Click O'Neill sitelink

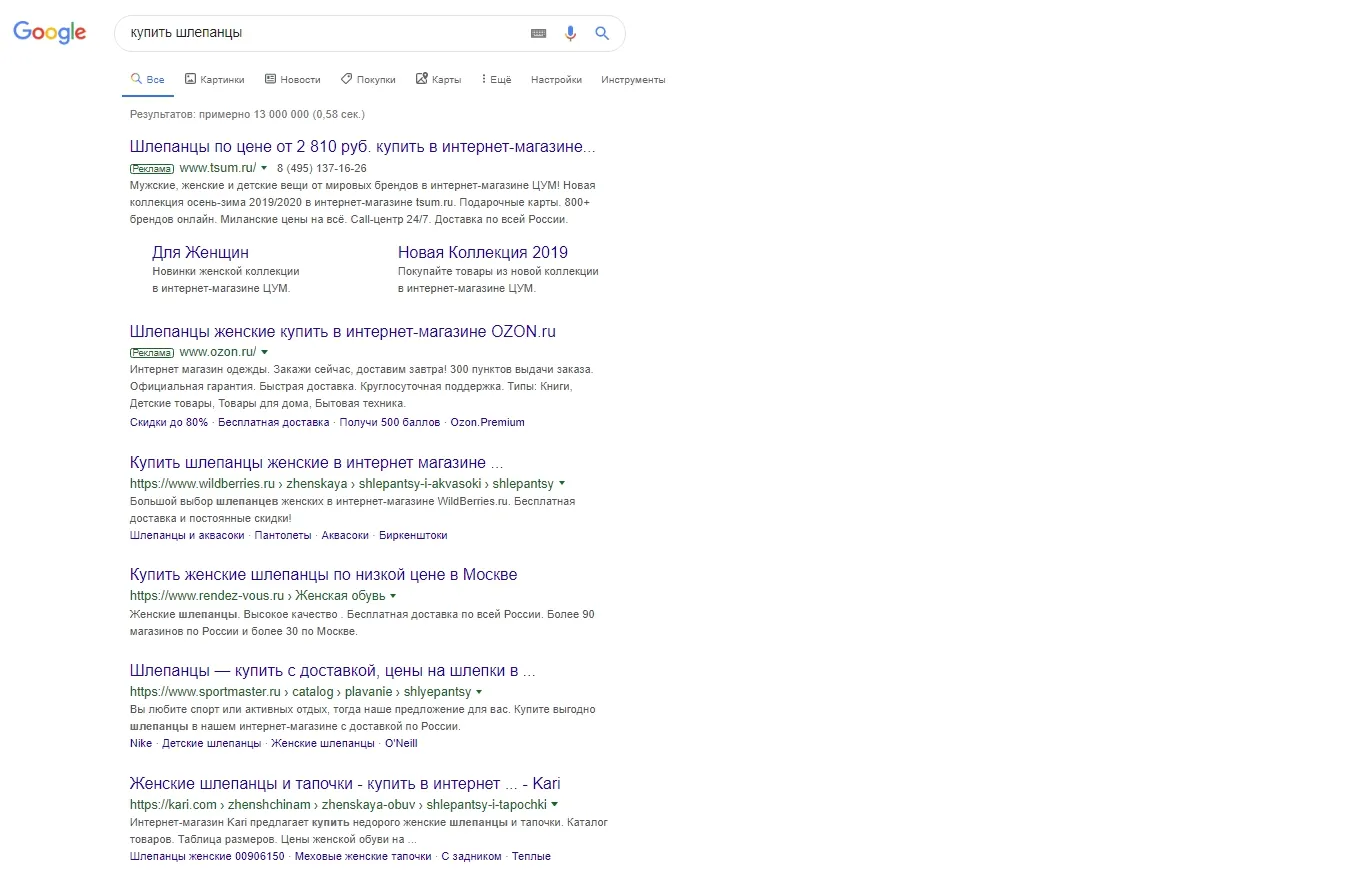401,743
